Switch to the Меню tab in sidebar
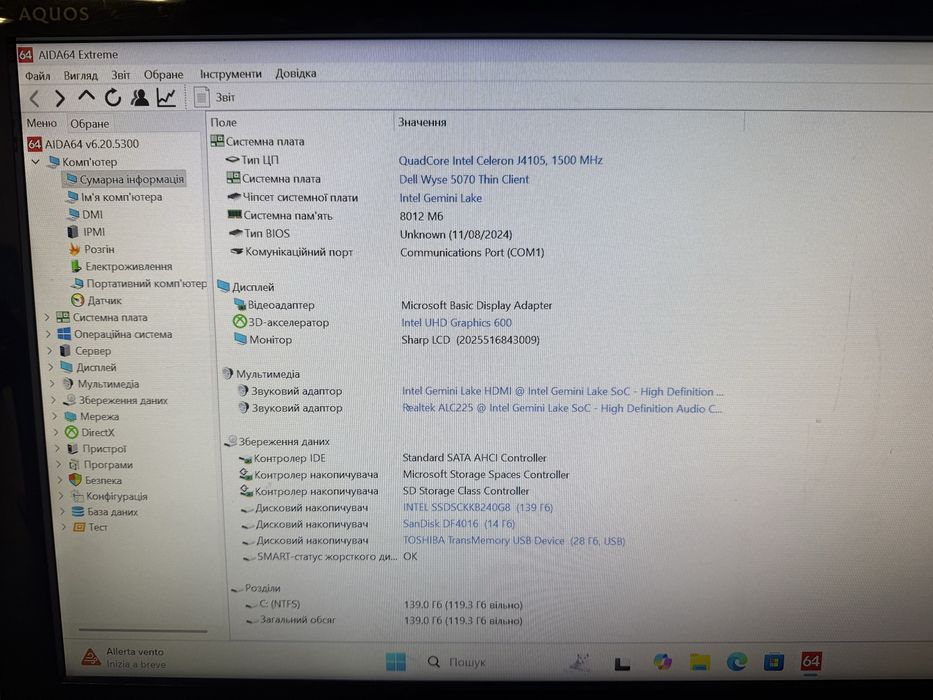 42,123
